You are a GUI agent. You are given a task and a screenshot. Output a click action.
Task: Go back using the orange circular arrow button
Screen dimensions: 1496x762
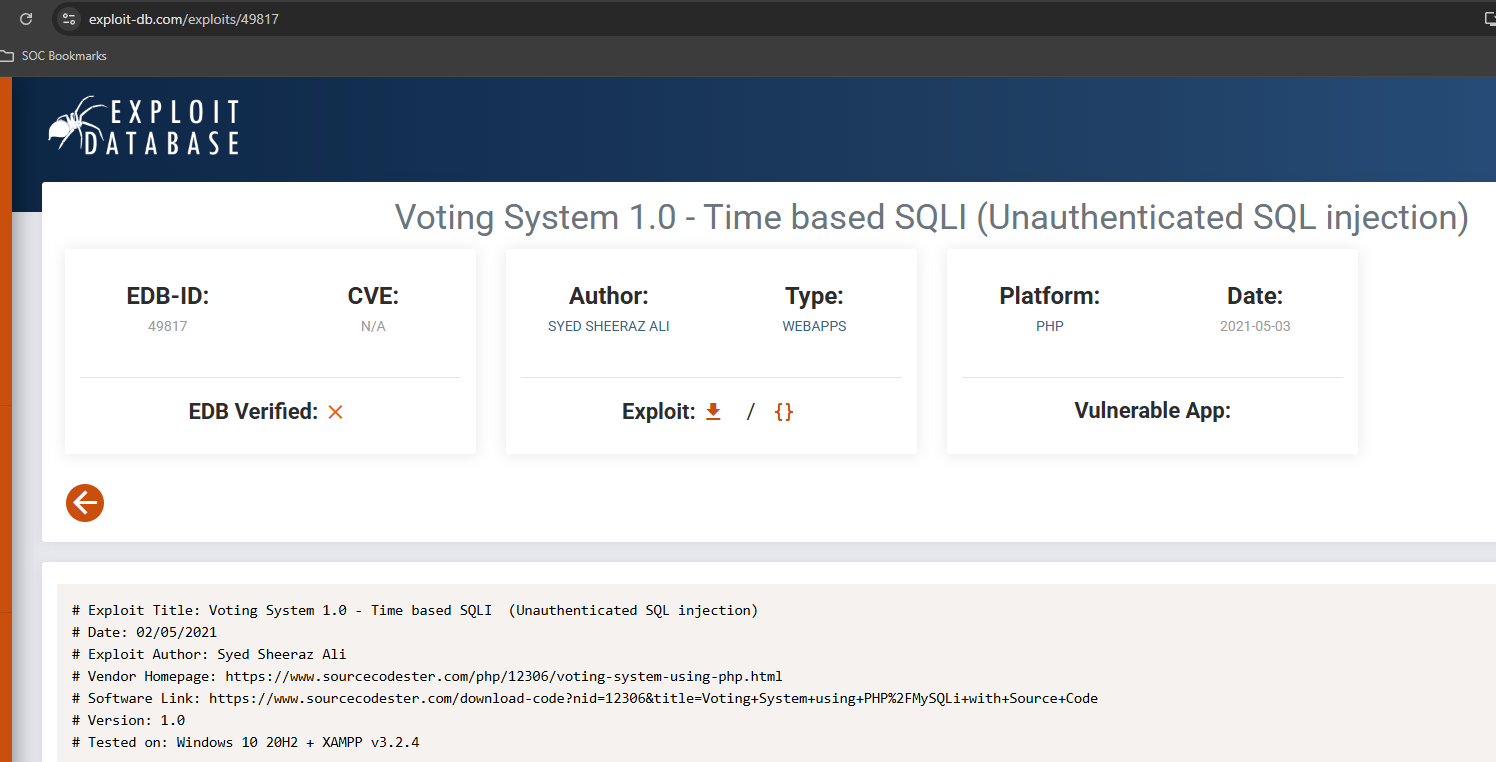(x=85, y=503)
